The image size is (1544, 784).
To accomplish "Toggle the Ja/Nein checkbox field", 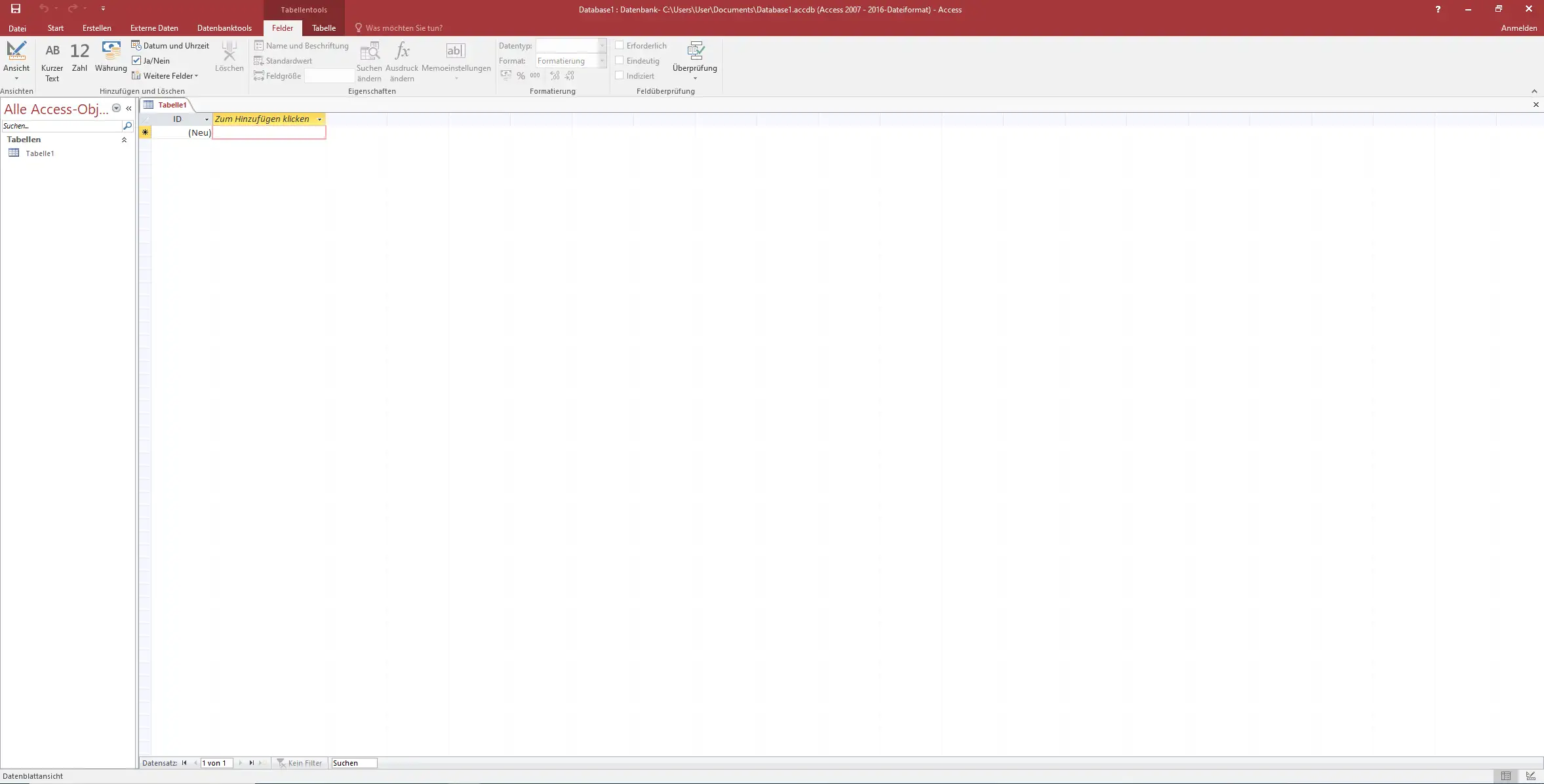I will [151, 60].
